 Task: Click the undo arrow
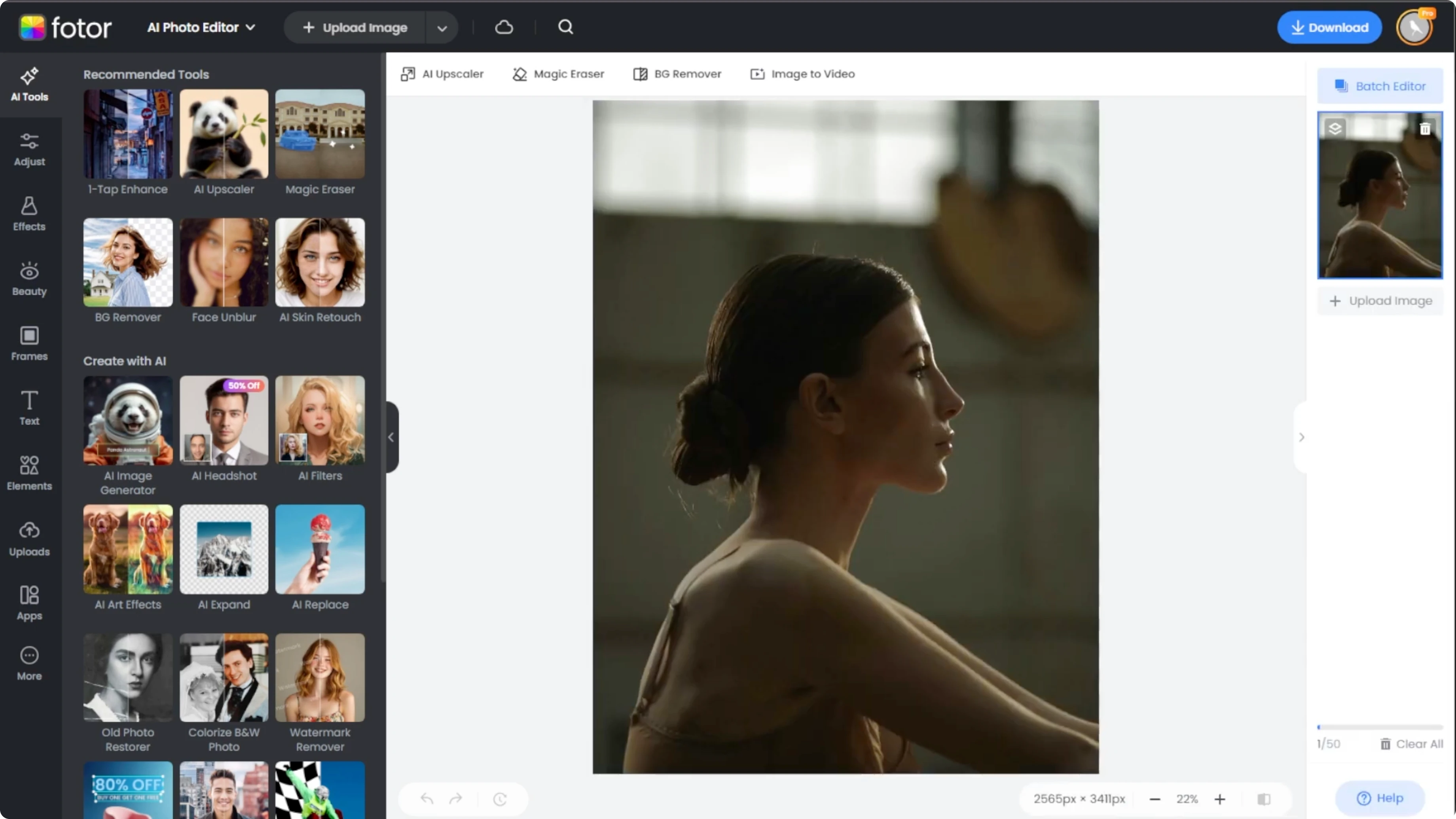point(427,799)
